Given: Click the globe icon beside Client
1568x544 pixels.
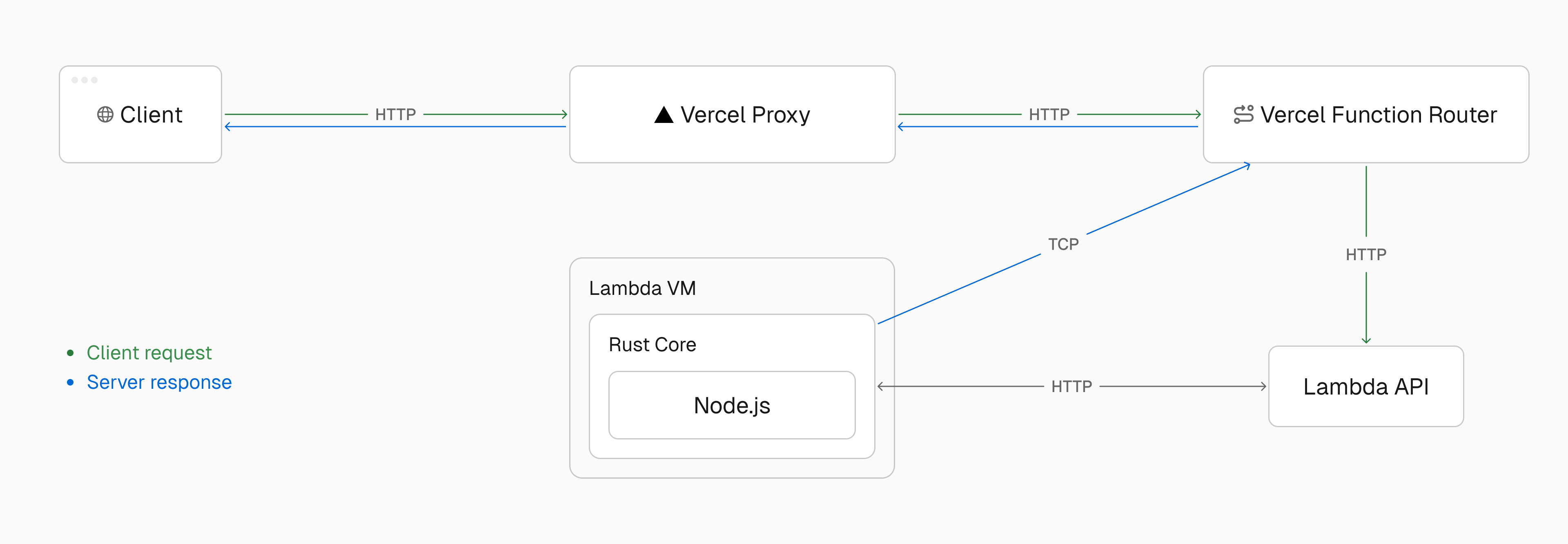Looking at the screenshot, I should 105,114.
